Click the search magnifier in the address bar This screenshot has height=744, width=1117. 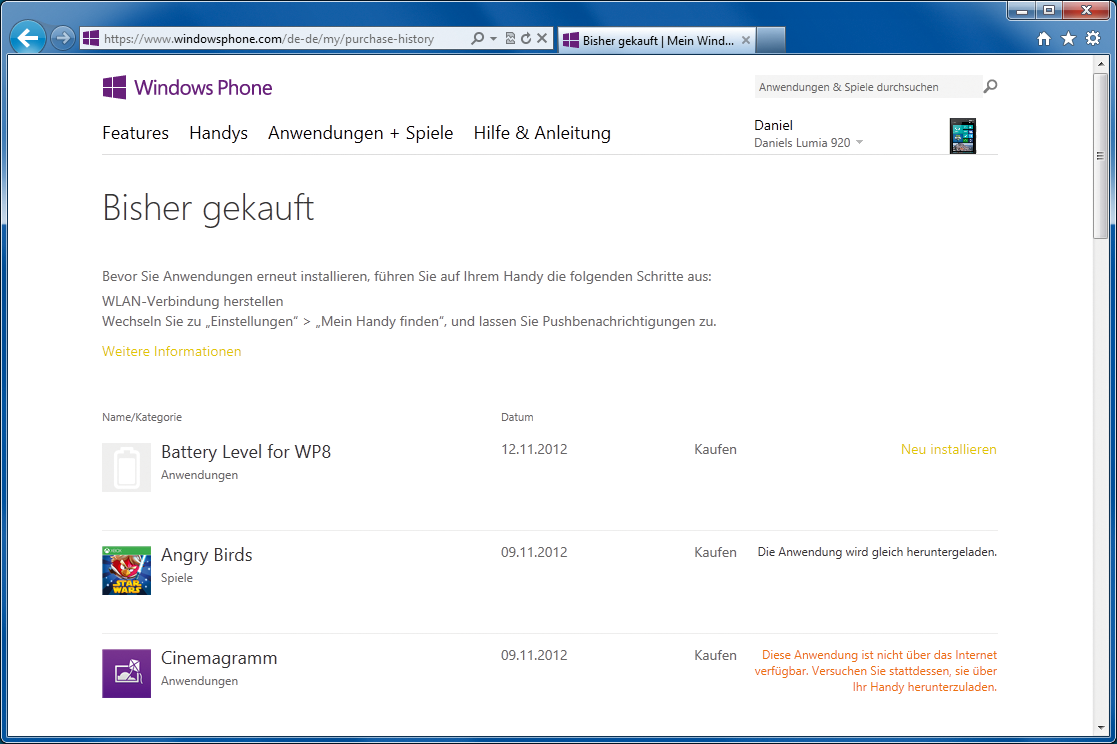pyautogui.click(x=477, y=38)
